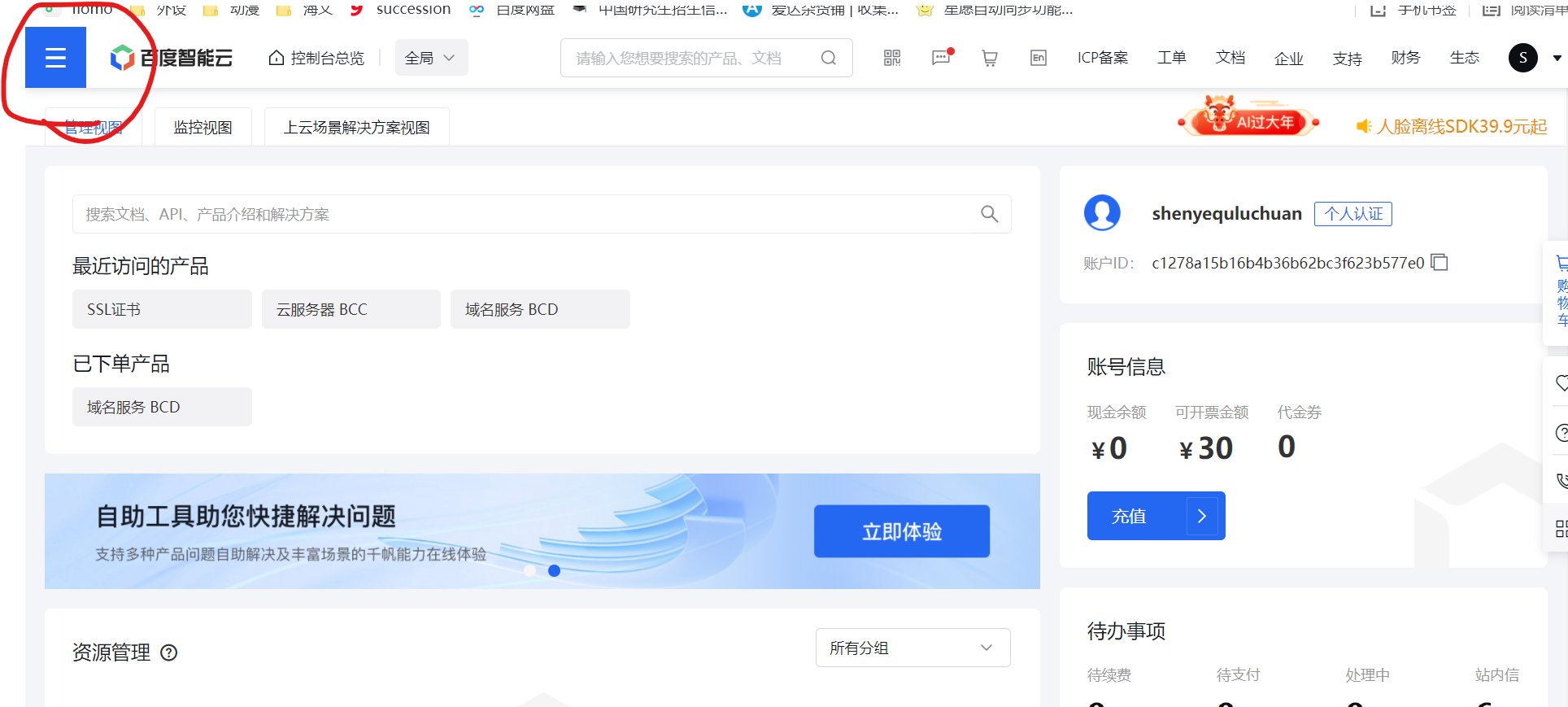Open the message notification icon
The image size is (1568, 707).
tap(942, 58)
